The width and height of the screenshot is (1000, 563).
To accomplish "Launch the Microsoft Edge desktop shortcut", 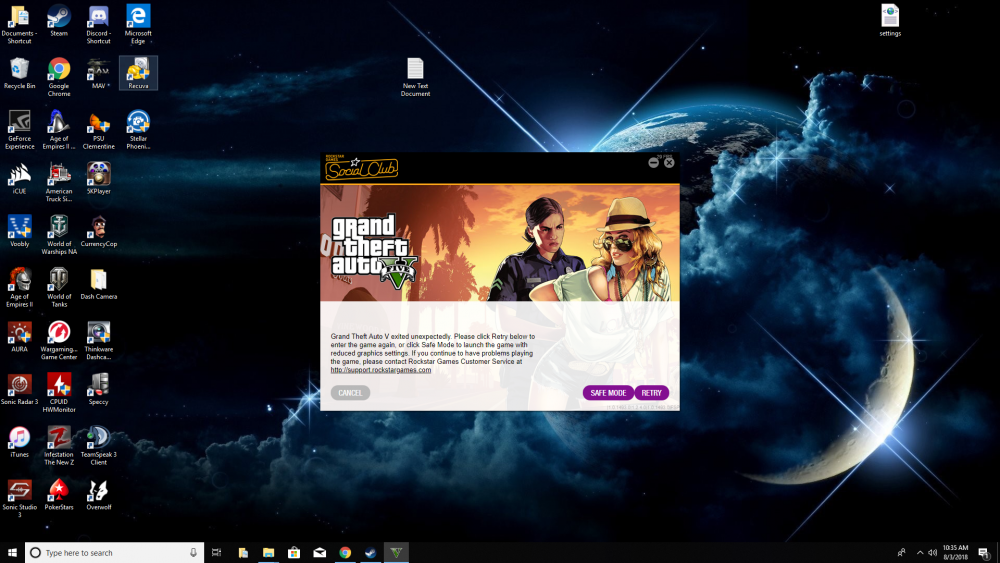I will [138, 24].
